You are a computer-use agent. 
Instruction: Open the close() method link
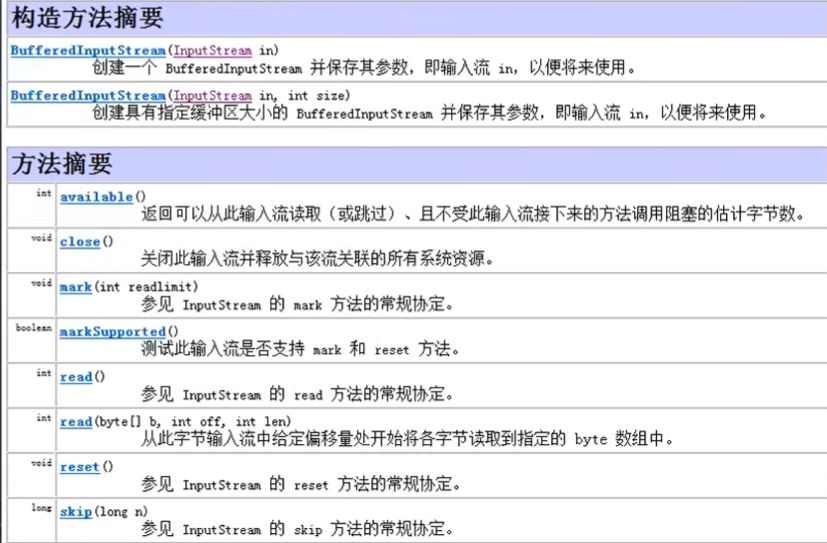80,242
